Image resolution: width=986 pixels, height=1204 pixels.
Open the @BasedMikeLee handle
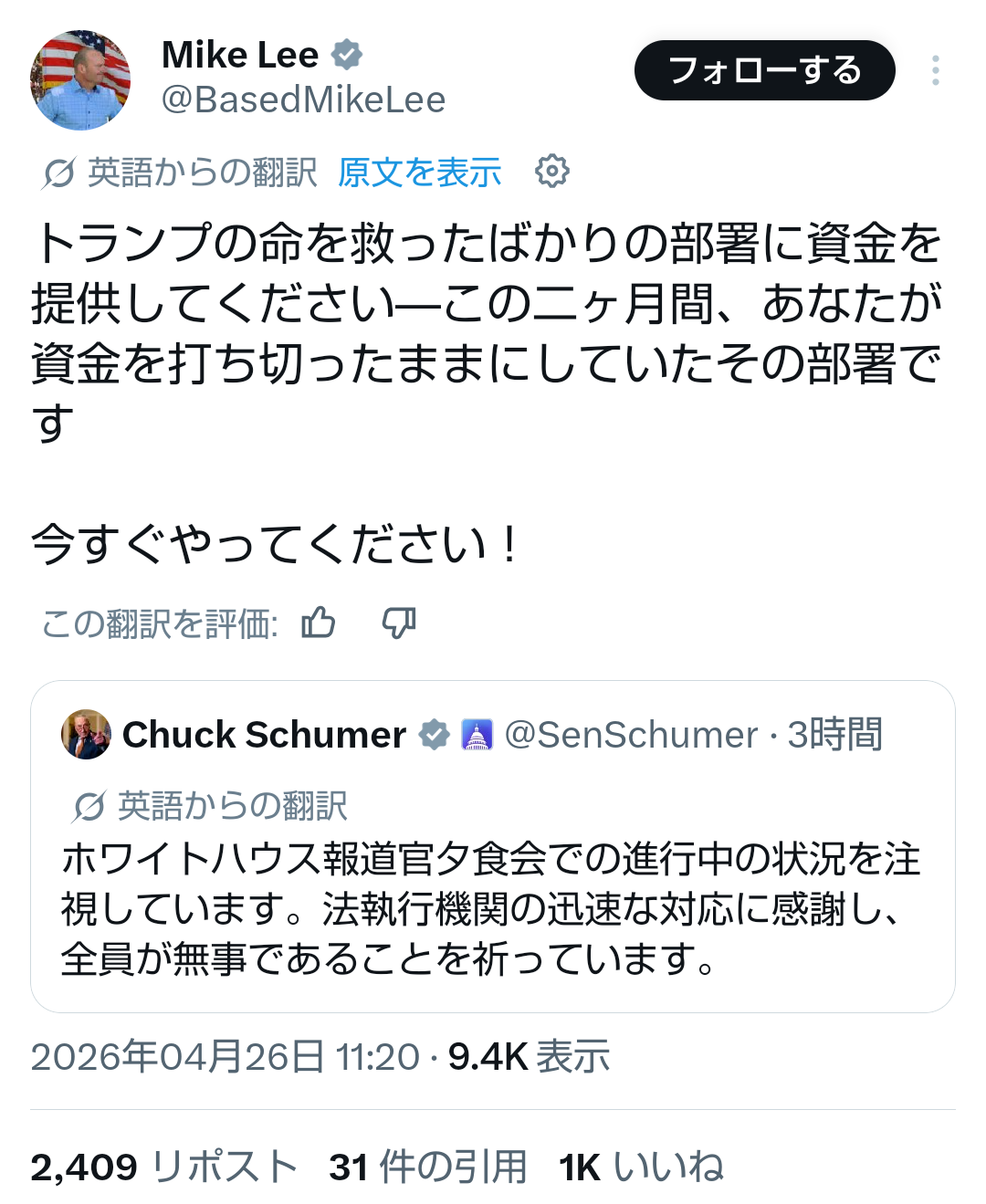click(303, 99)
